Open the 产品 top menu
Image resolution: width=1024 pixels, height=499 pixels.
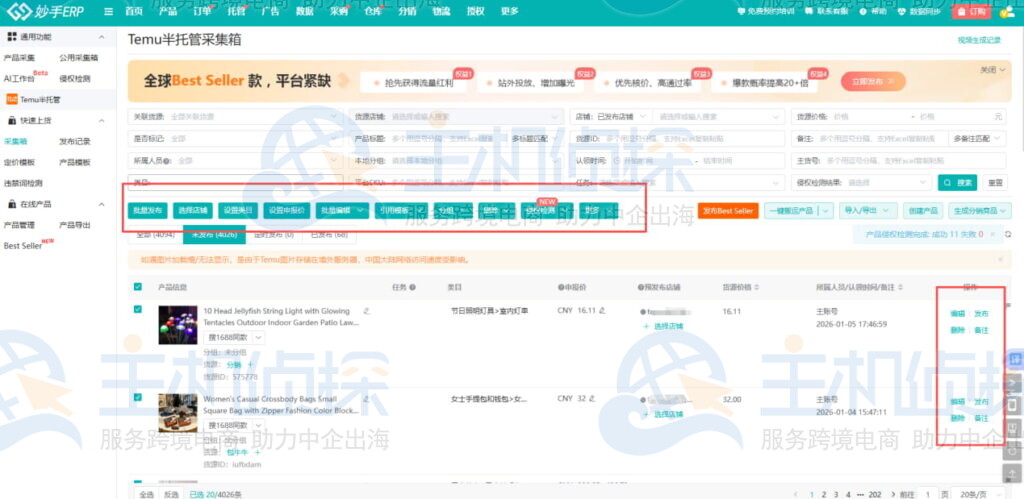[168, 11]
